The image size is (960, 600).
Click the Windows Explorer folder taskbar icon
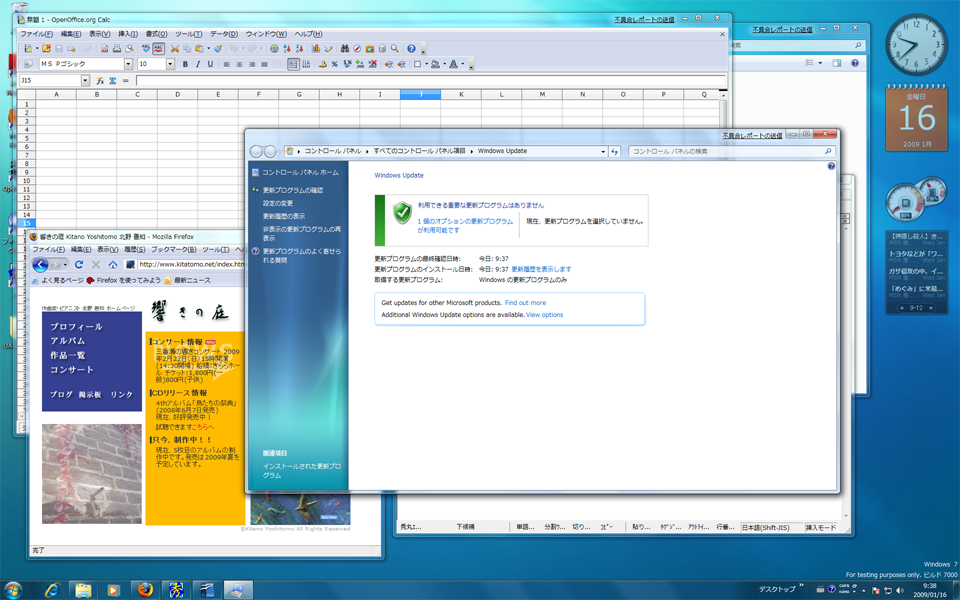(x=83, y=590)
